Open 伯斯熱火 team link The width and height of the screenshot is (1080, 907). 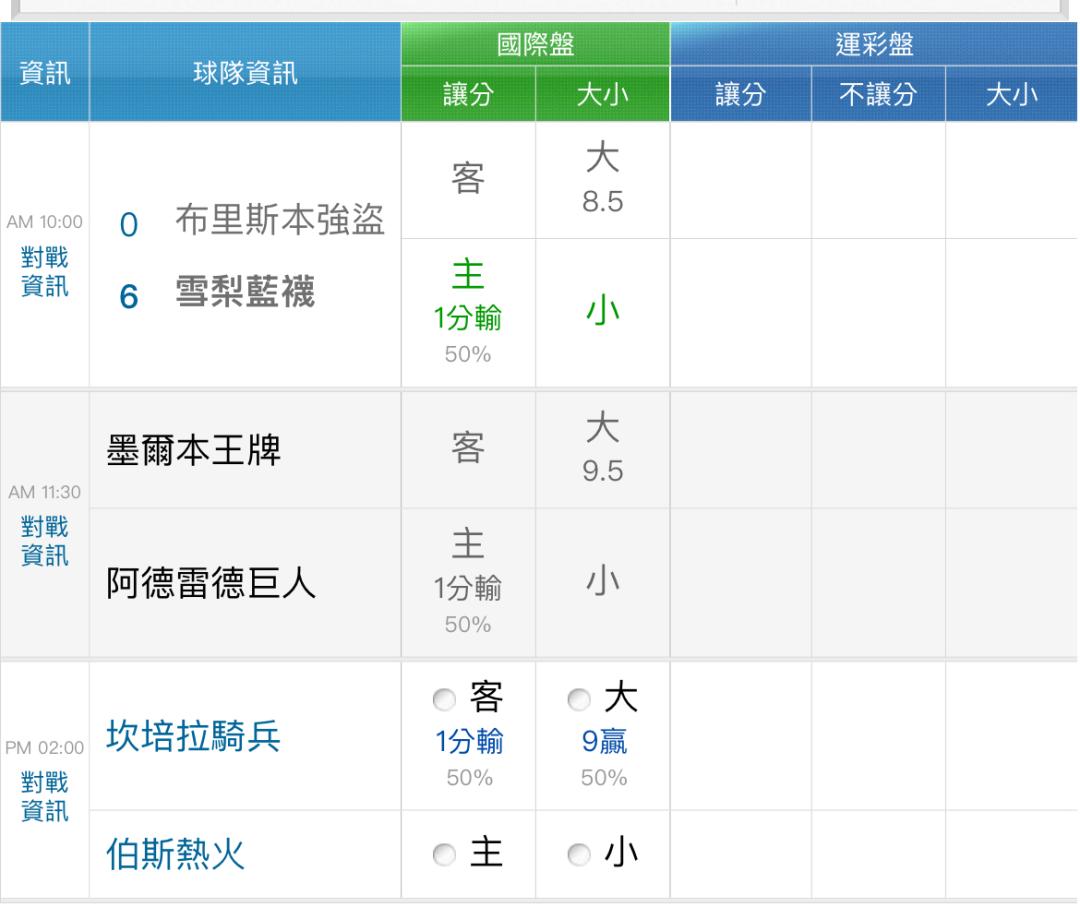point(176,854)
